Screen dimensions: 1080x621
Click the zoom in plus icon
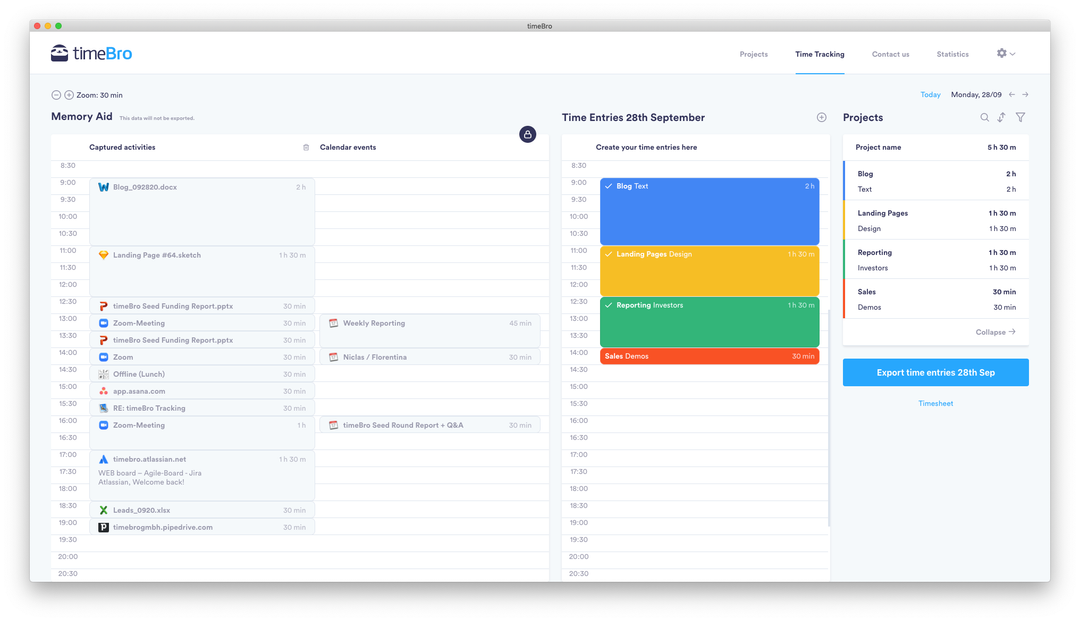[69, 95]
